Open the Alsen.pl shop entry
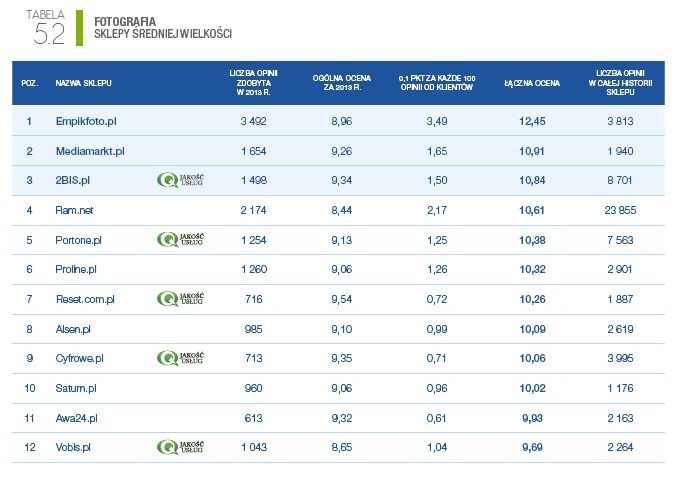The image size is (681, 488). 73,329
